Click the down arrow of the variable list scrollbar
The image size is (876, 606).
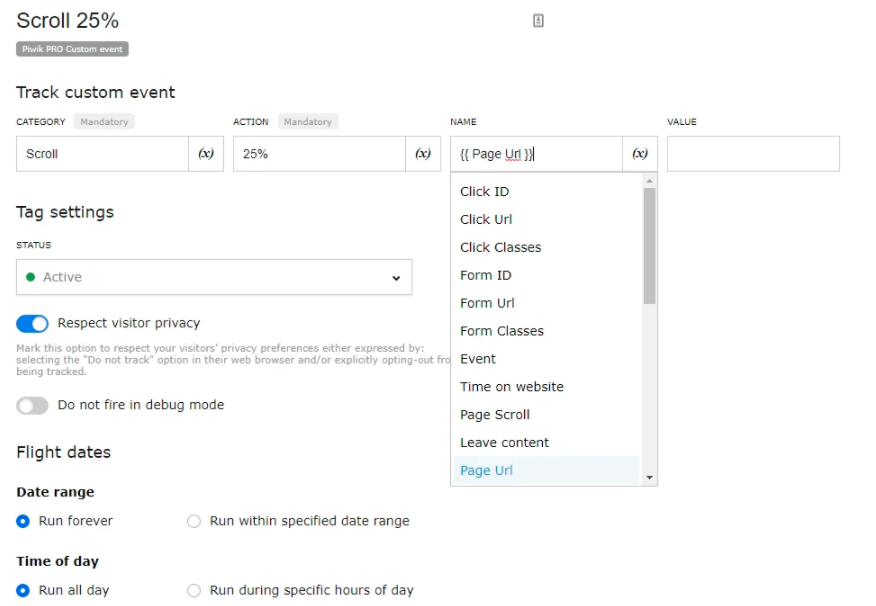click(649, 478)
